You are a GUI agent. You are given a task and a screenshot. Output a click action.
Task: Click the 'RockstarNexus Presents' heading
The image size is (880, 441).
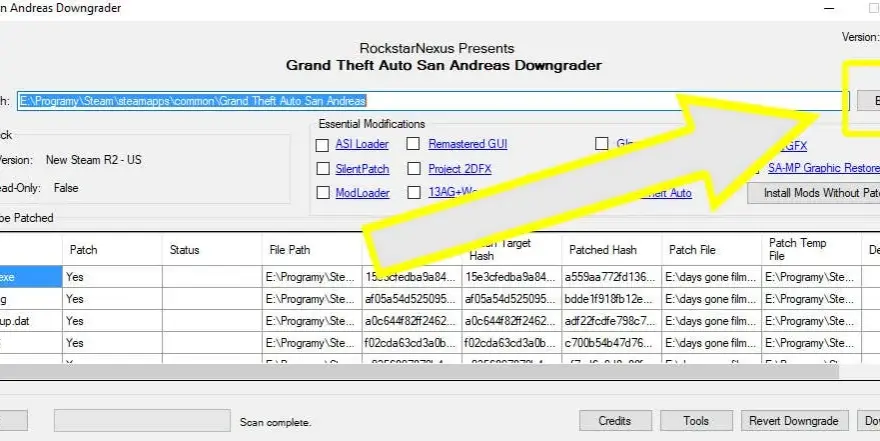[437, 48]
